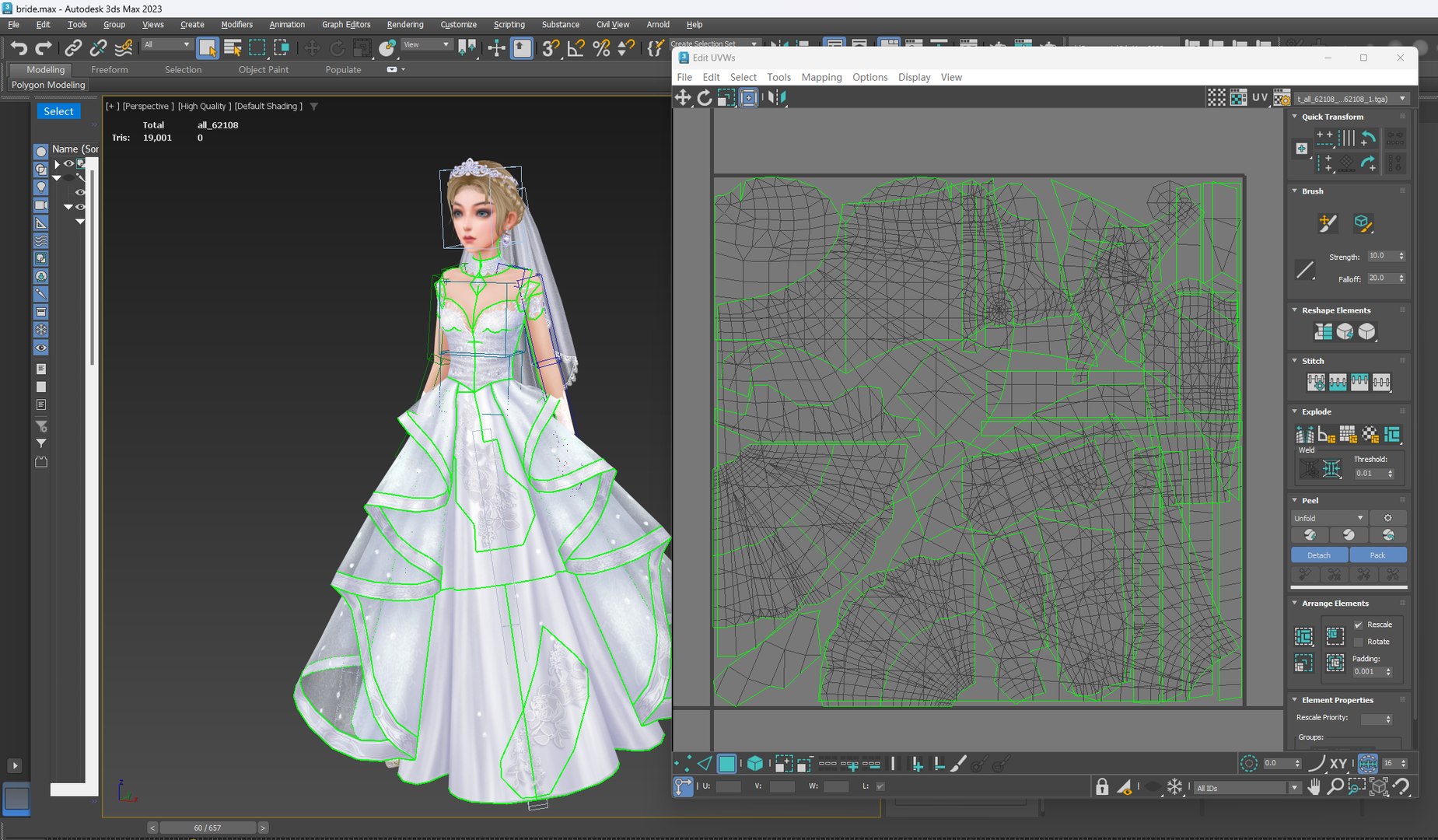
Task: Click the Mirror tool in Edit UVWs toolbar
Action: (x=777, y=97)
